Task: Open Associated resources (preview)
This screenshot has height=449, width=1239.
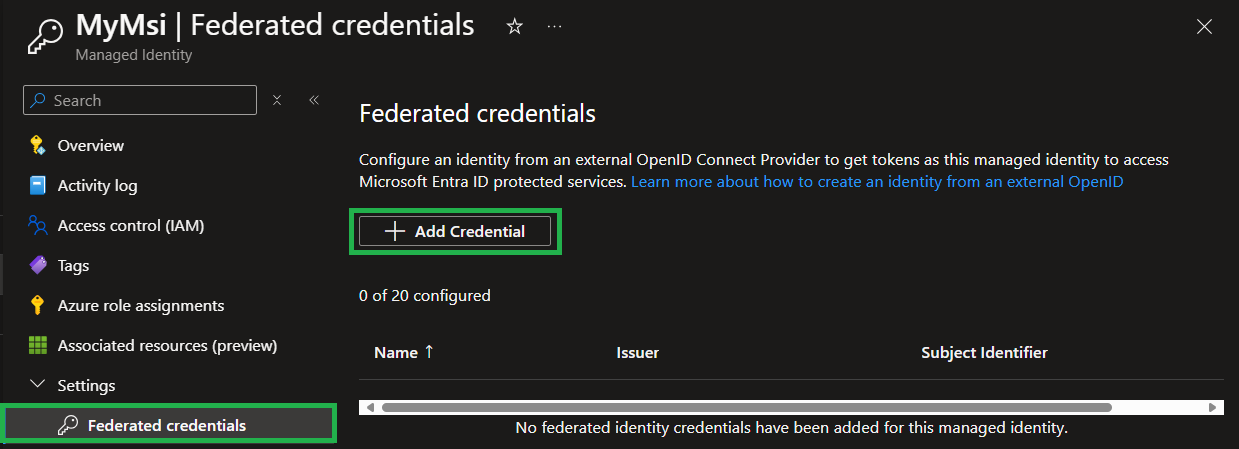Action: tap(168, 345)
